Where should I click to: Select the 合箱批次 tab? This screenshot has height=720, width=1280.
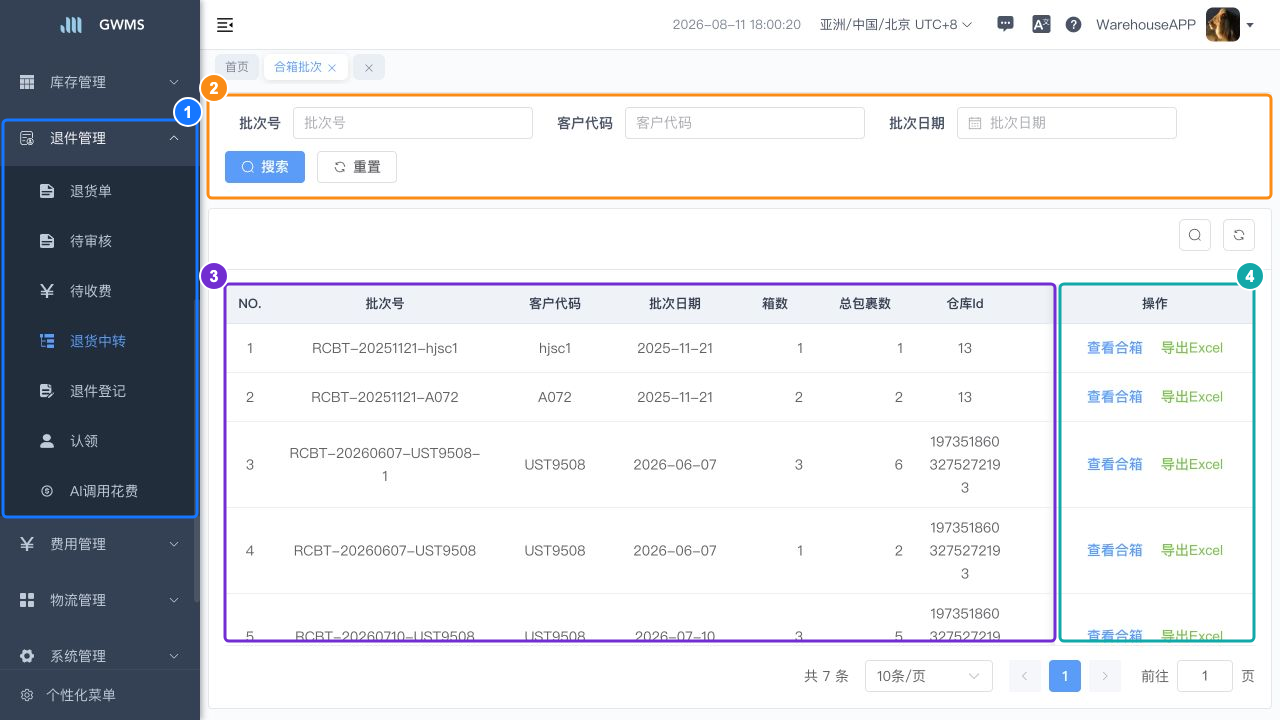tap(298, 67)
